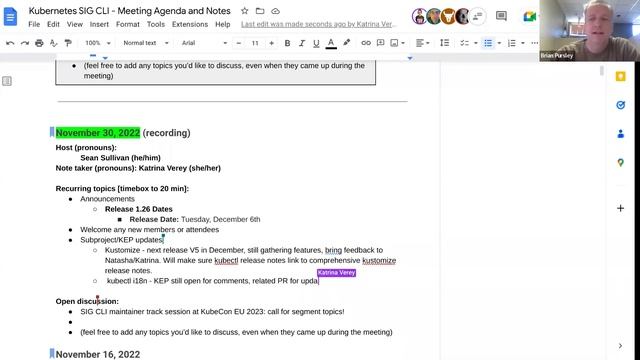640x360 pixels.
Task: Toggle the numbered list
Action: point(511,43)
